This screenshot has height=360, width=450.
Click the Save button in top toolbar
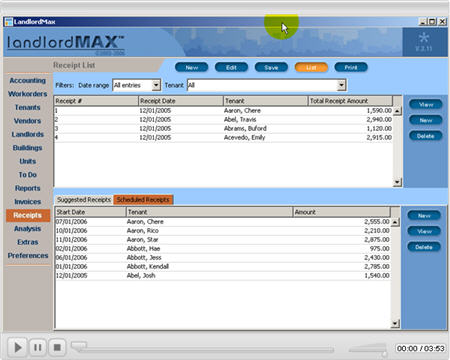(x=271, y=67)
